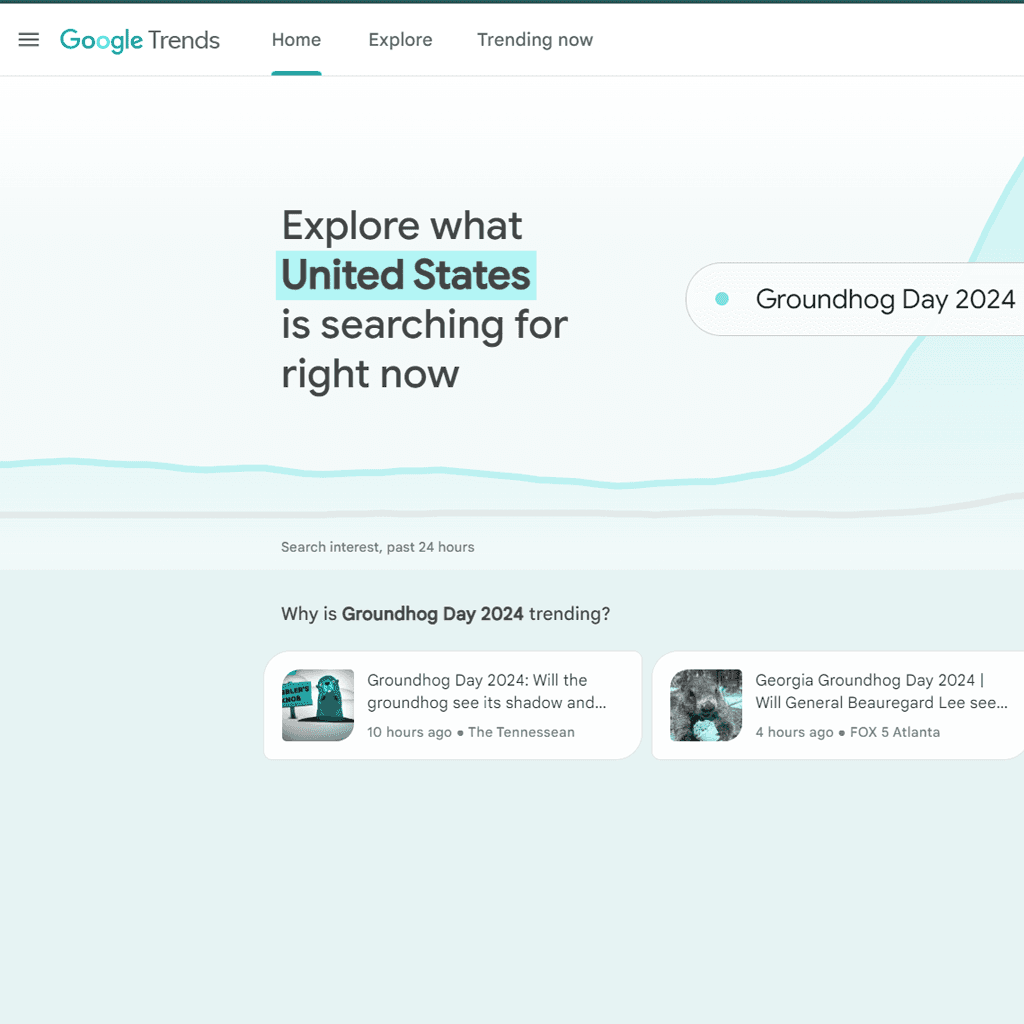Click the '4 hours ago' timestamp
The width and height of the screenshot is (1024, 1024).
[x=794, y=732]
